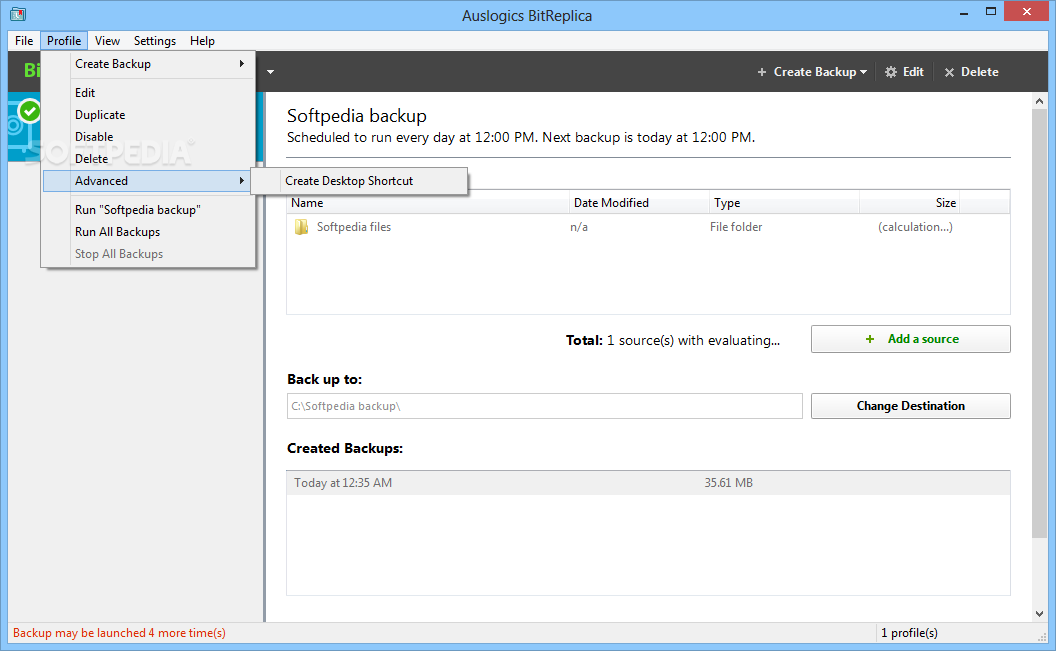Screen dimensions: 1056x651
Task: Choose Duplicate in the Profile menu
Action: (x=148, y=115)
